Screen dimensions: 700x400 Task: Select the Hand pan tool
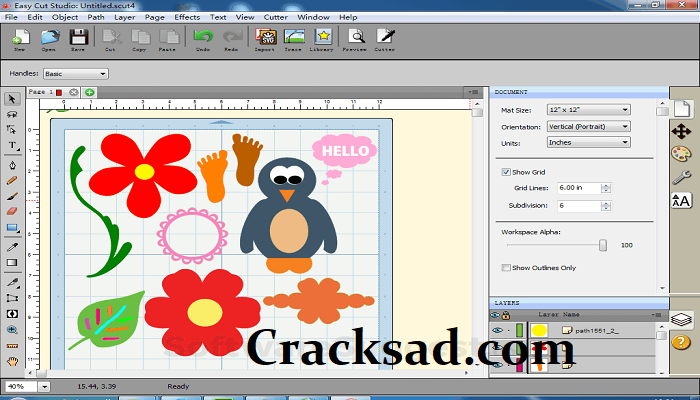[x=12, y=361]
